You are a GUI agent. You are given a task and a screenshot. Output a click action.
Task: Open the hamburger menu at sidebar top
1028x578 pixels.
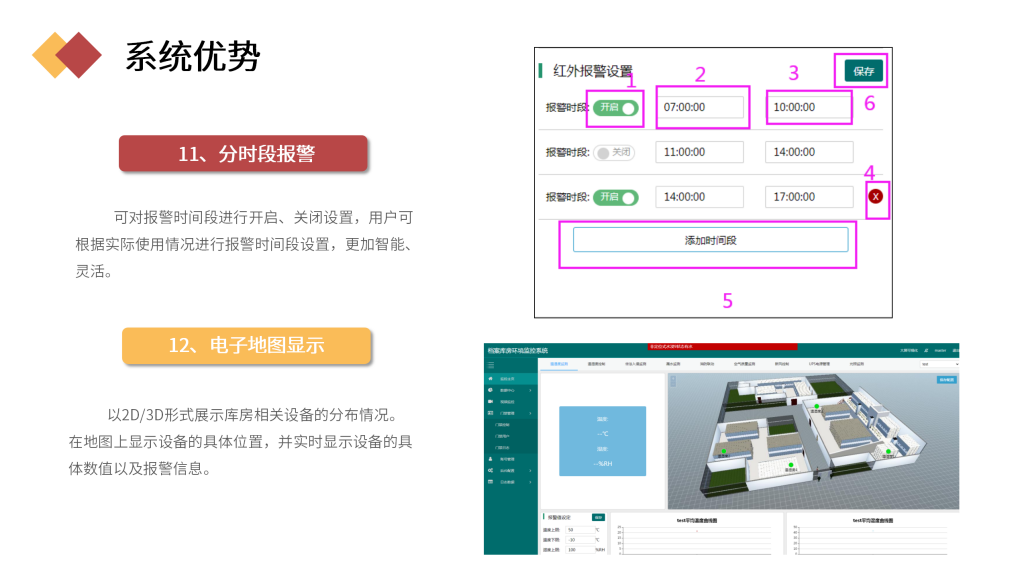pos(491,365)
